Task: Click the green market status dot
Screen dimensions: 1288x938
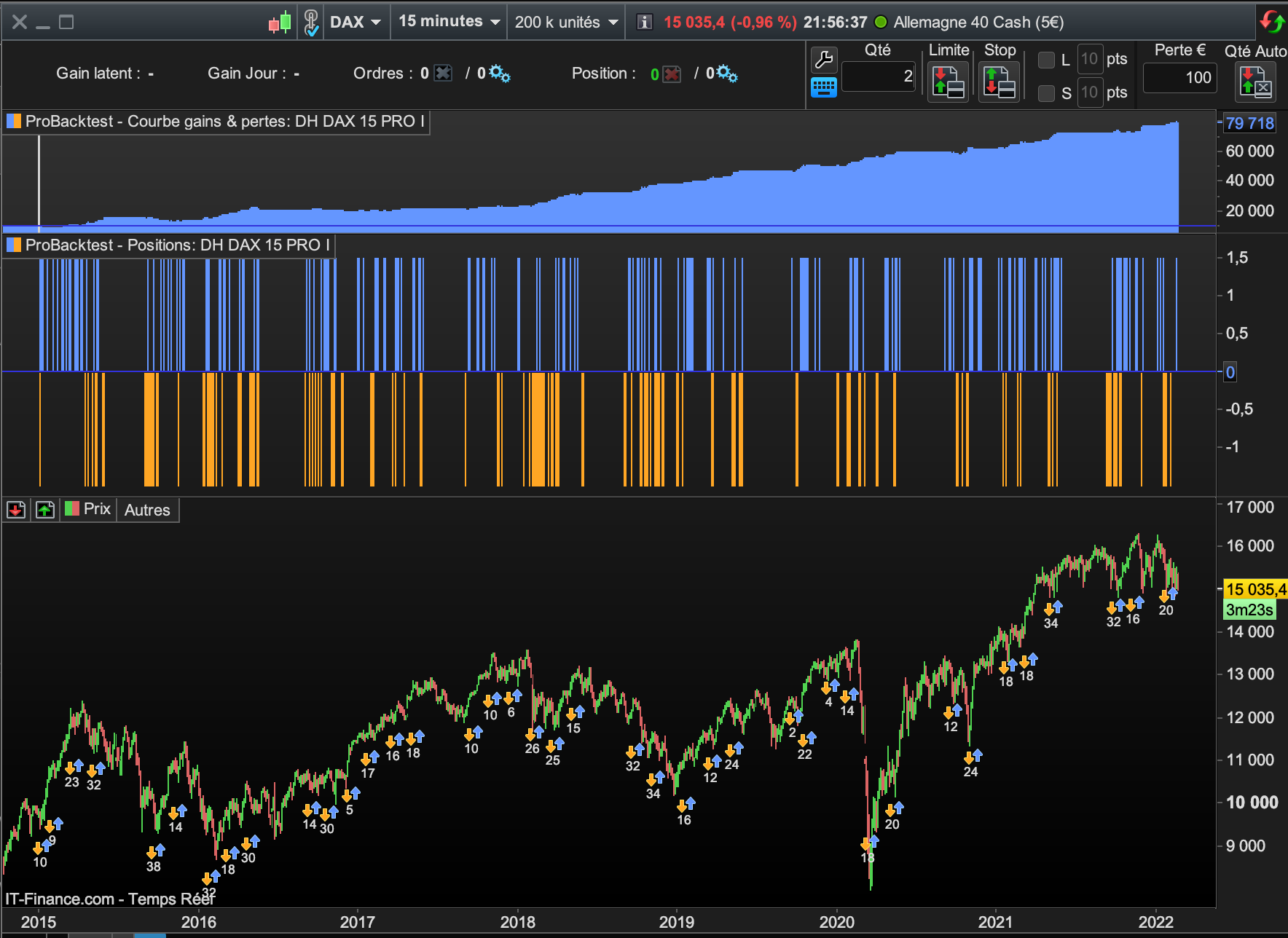Action: pos(881,22)
